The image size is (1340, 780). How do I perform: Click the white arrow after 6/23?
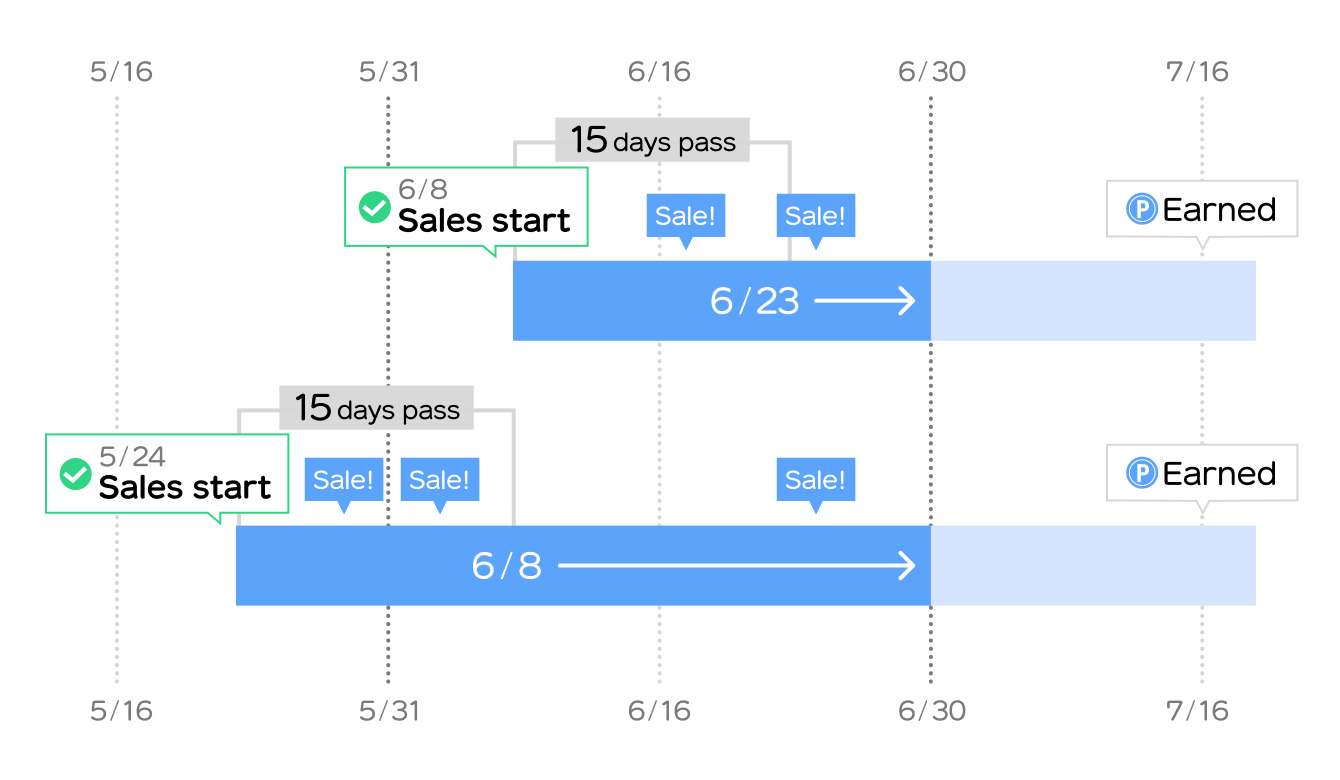[x=865, y=301]
